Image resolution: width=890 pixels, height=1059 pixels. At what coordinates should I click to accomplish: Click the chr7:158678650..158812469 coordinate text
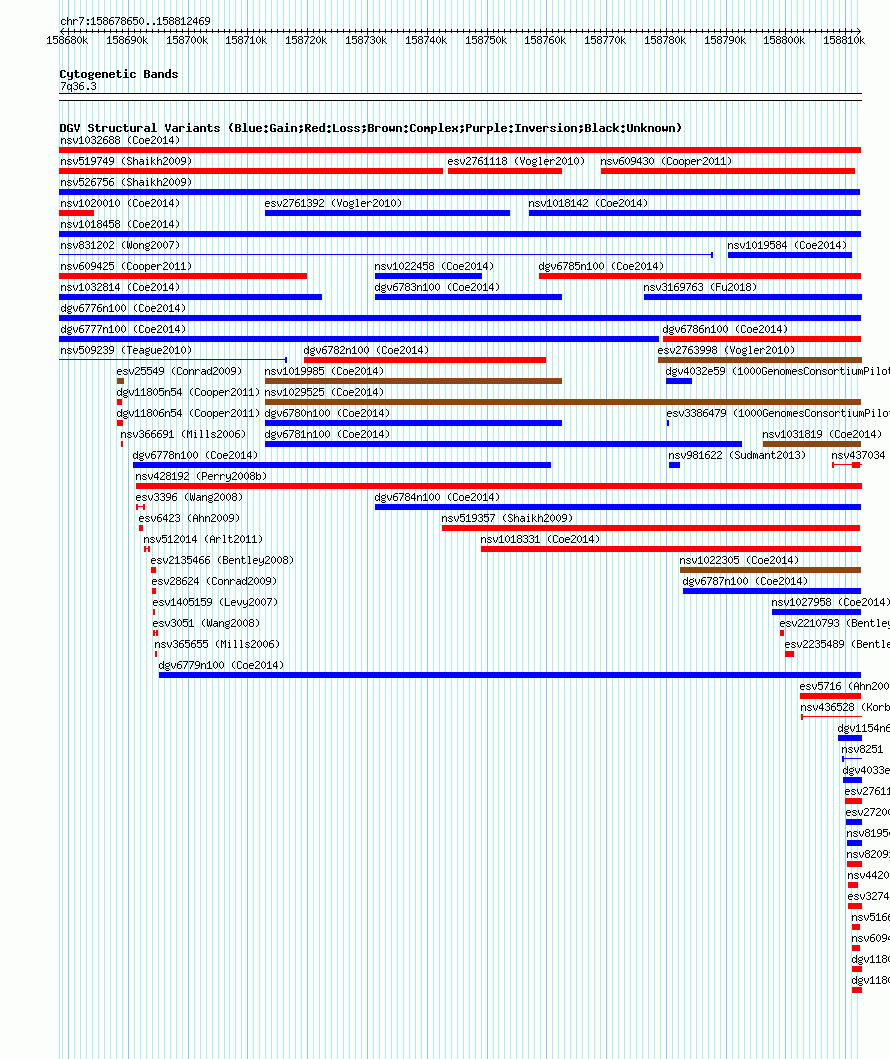pos(135,22)
